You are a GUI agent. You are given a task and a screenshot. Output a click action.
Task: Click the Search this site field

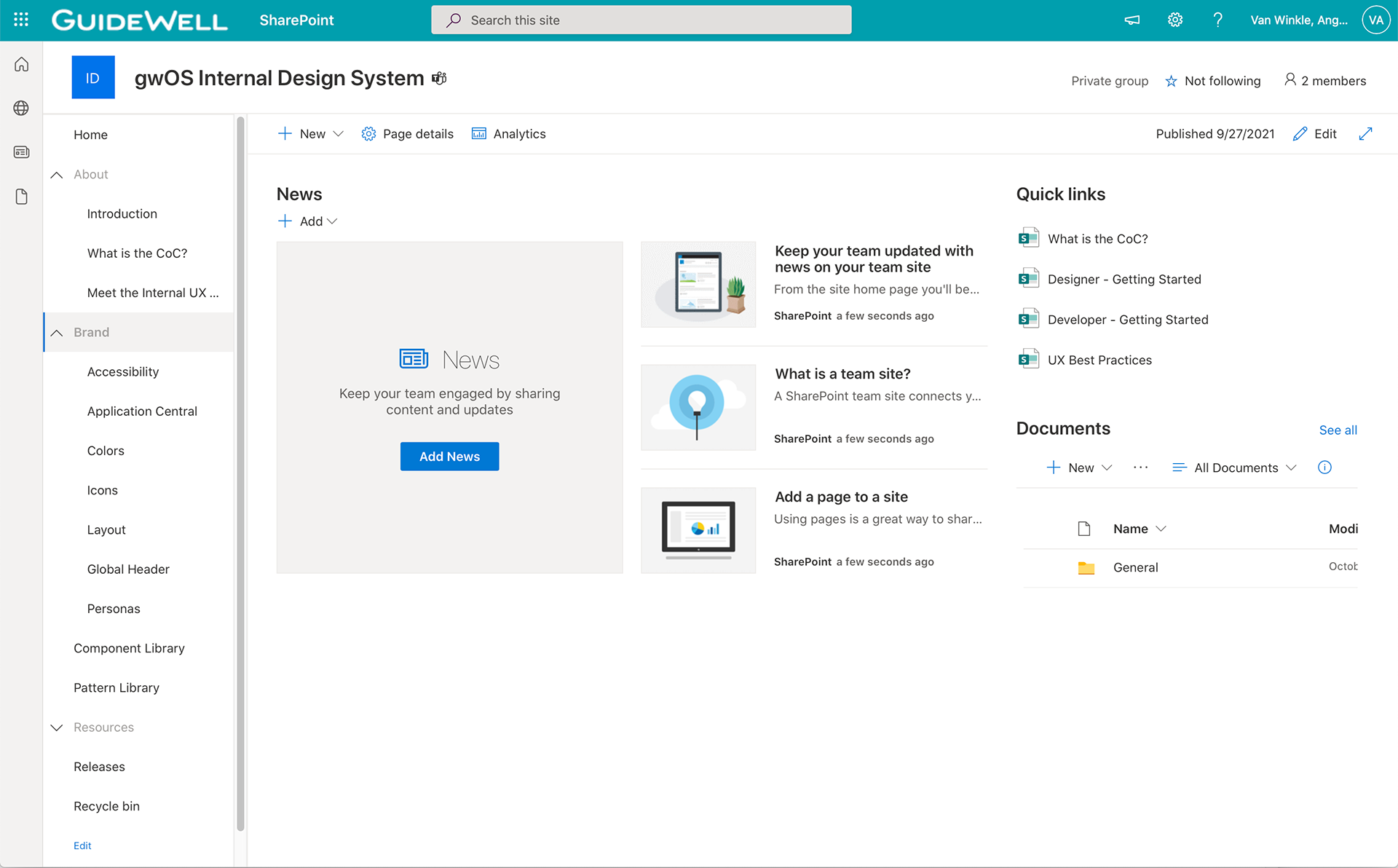[x=641, y=20]
